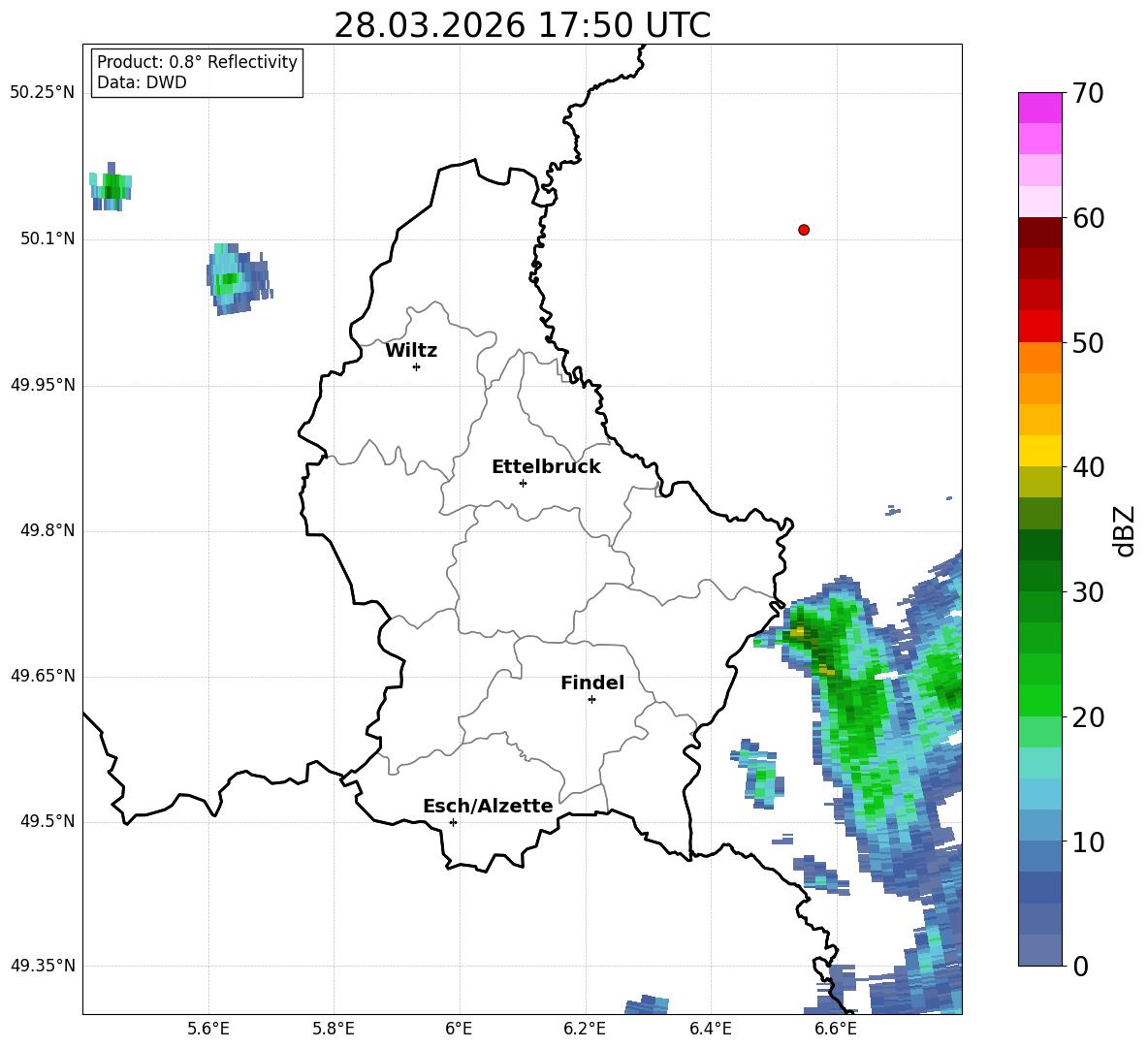The height and width of the screenshot is (1048, 1148).
Task: Click the 6.4°E longitude label
Action: point(710,1029)
